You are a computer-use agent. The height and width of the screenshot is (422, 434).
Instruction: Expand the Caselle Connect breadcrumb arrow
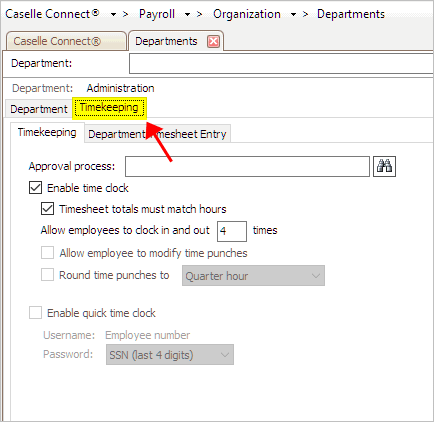pos(113,15)
